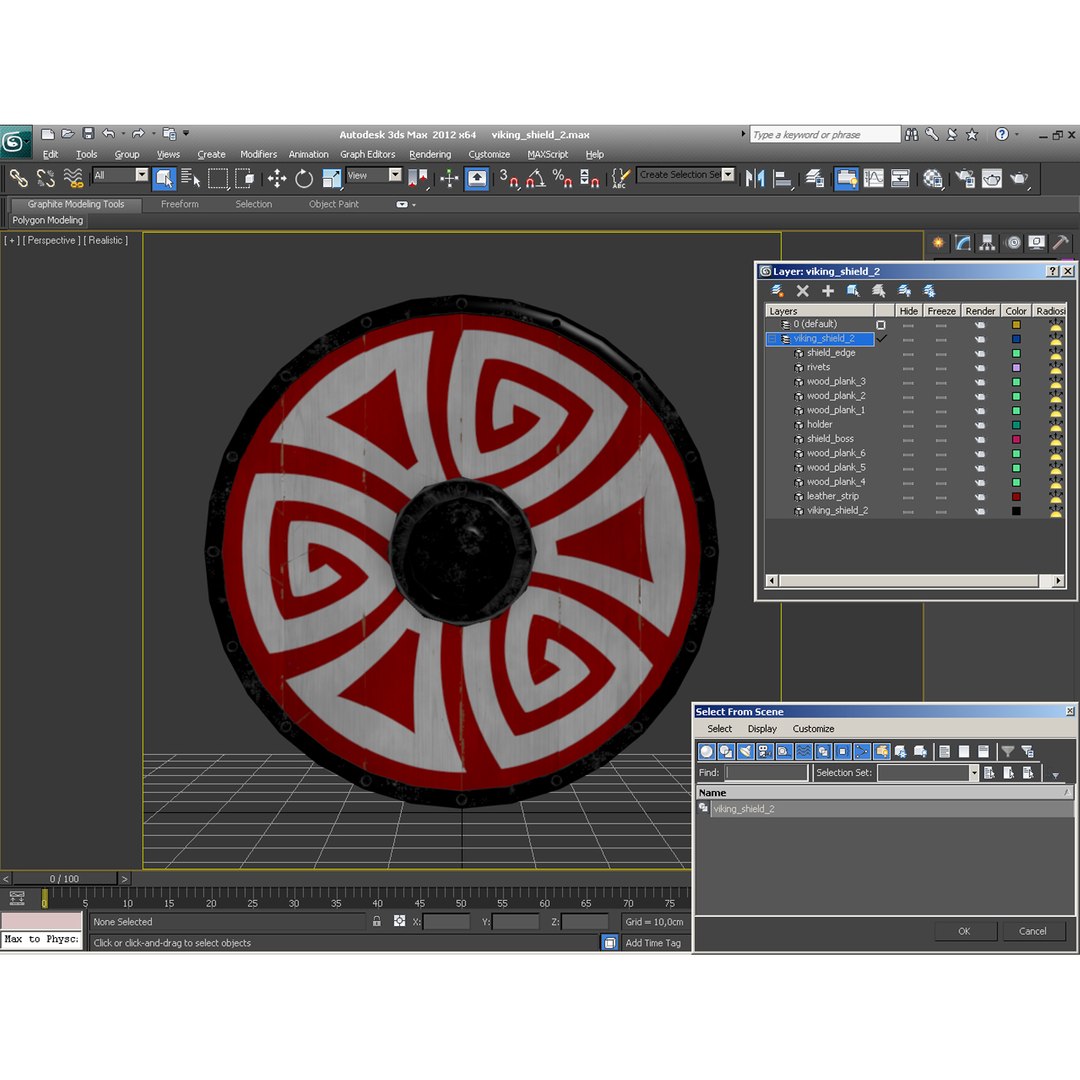Screen dimensions: 1080x1080
Task: Click the binoculars search icon
Action: point(911,134)
